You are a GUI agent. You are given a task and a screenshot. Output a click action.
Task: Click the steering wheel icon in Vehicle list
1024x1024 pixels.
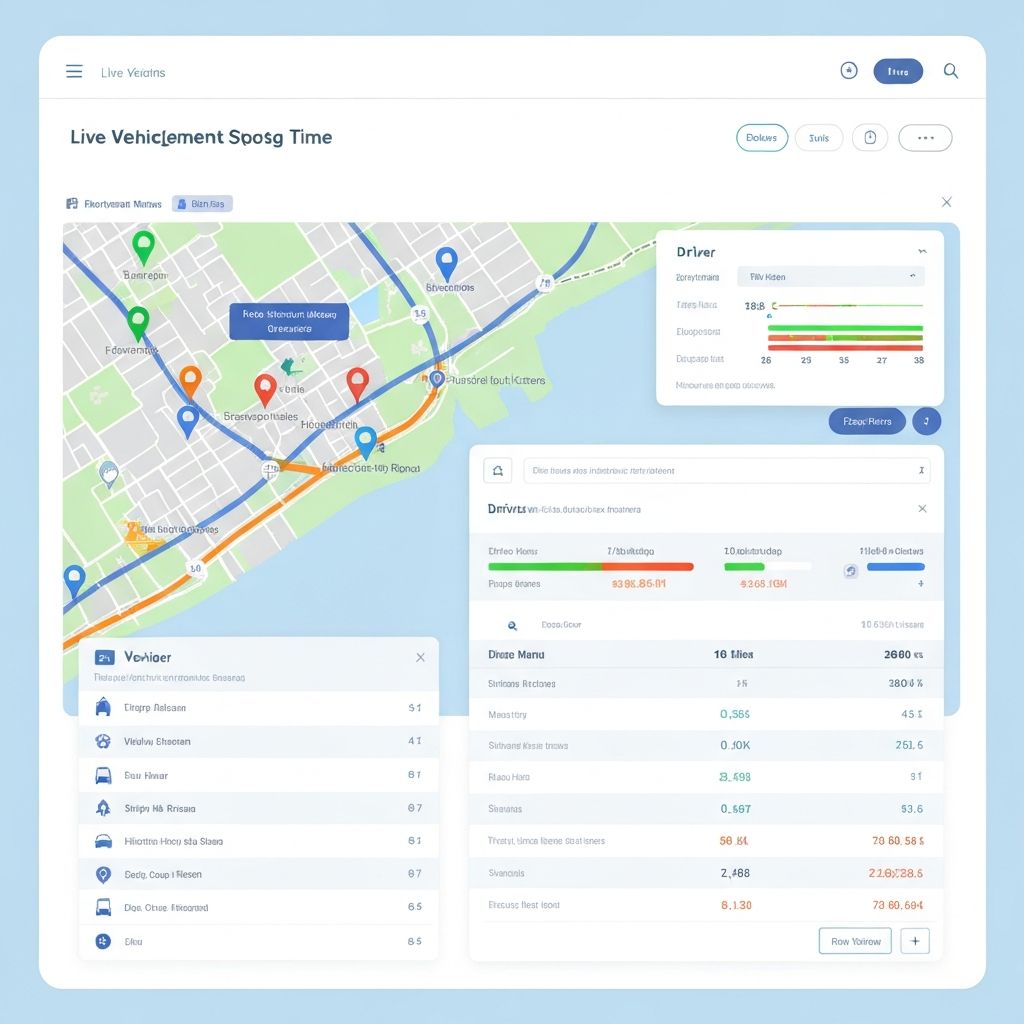(102, 741)
